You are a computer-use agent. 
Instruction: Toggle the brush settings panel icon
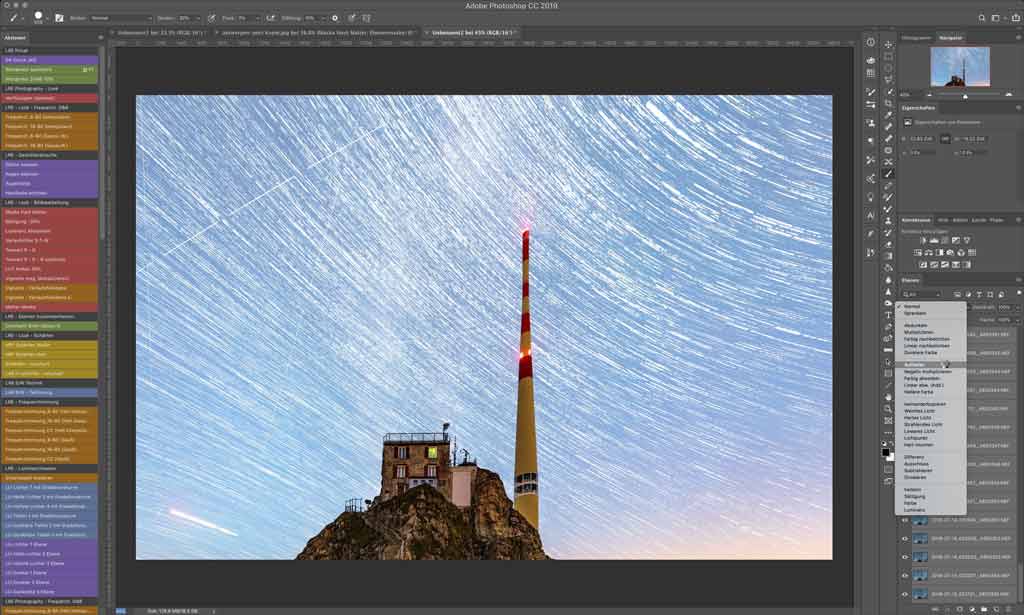[59, 18]
